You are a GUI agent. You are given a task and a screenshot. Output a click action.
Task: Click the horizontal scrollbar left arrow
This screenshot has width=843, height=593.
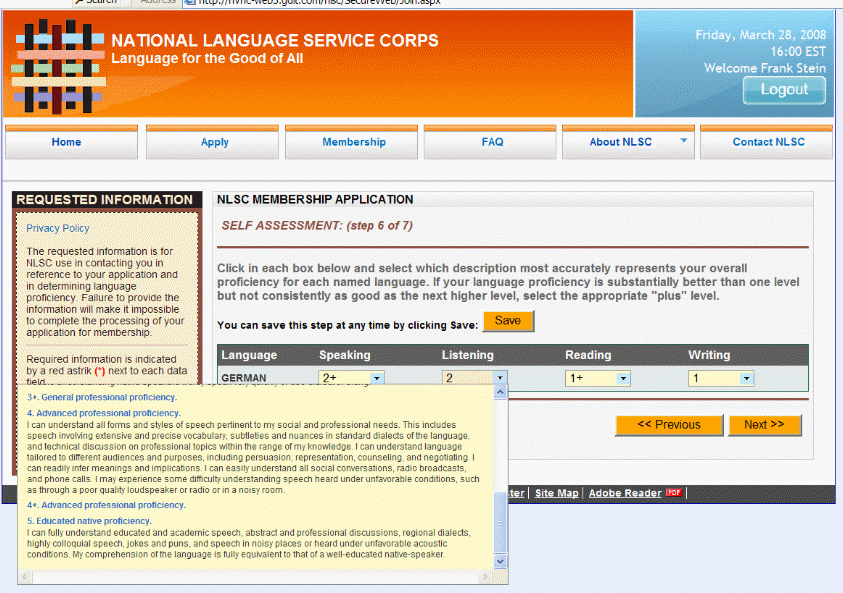[25, 576]
